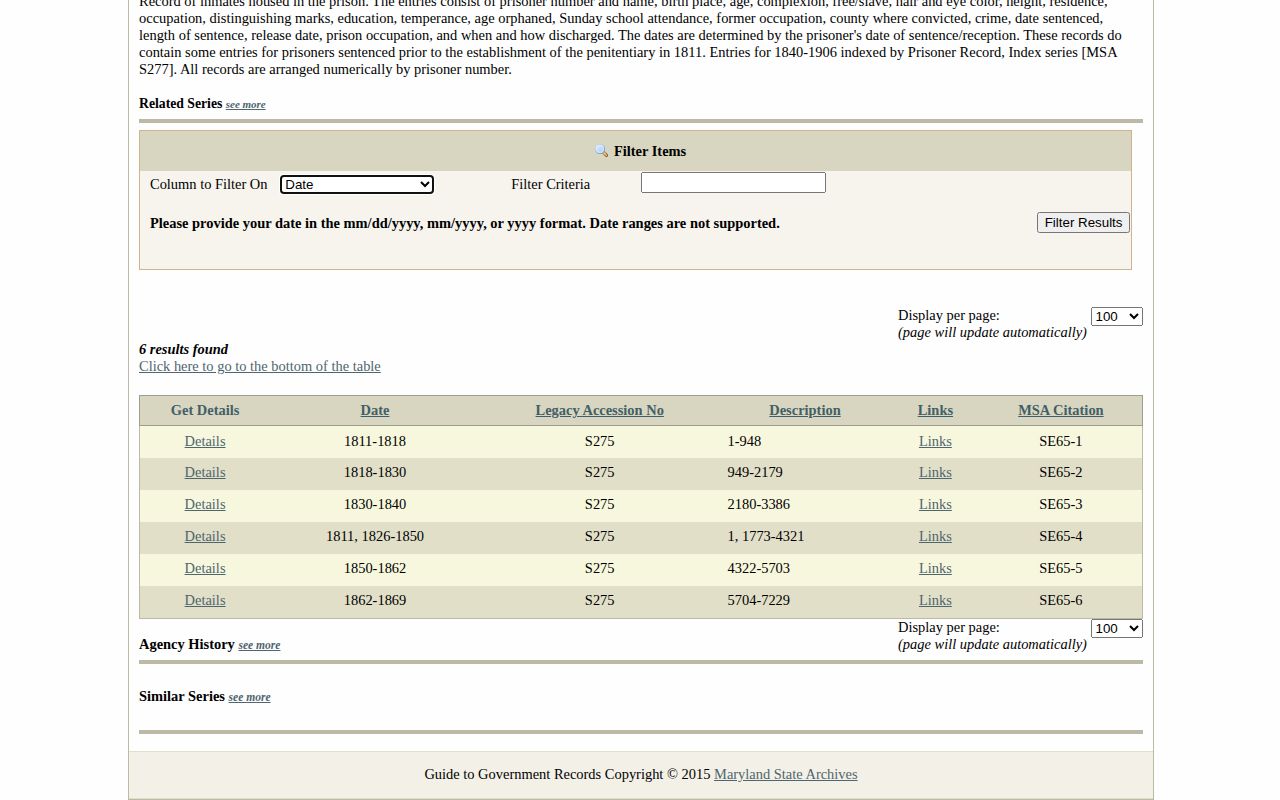Click the link to go to the table bottom
Viewport: 1280px width, 800px height.
coord(260,366)
